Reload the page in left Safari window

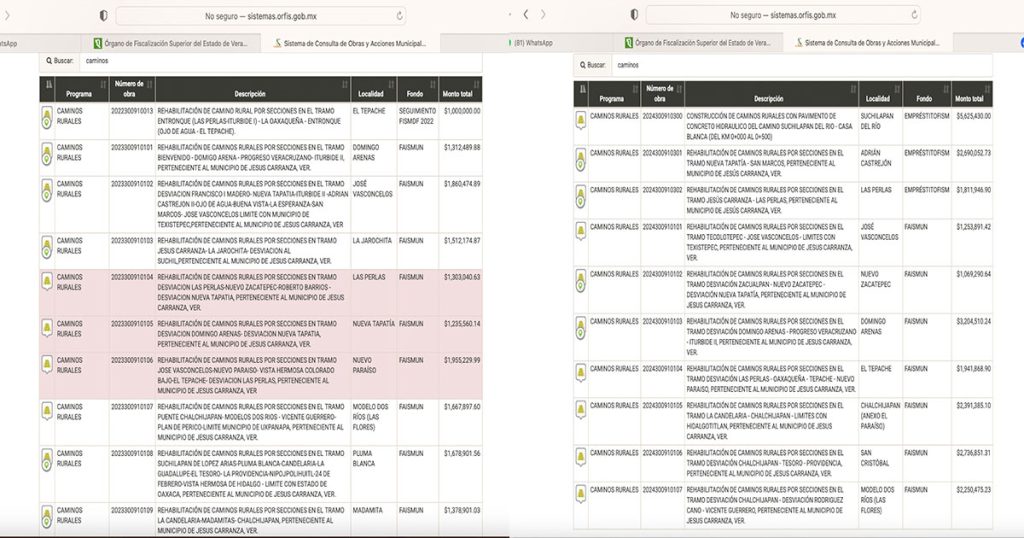(399, 16)
